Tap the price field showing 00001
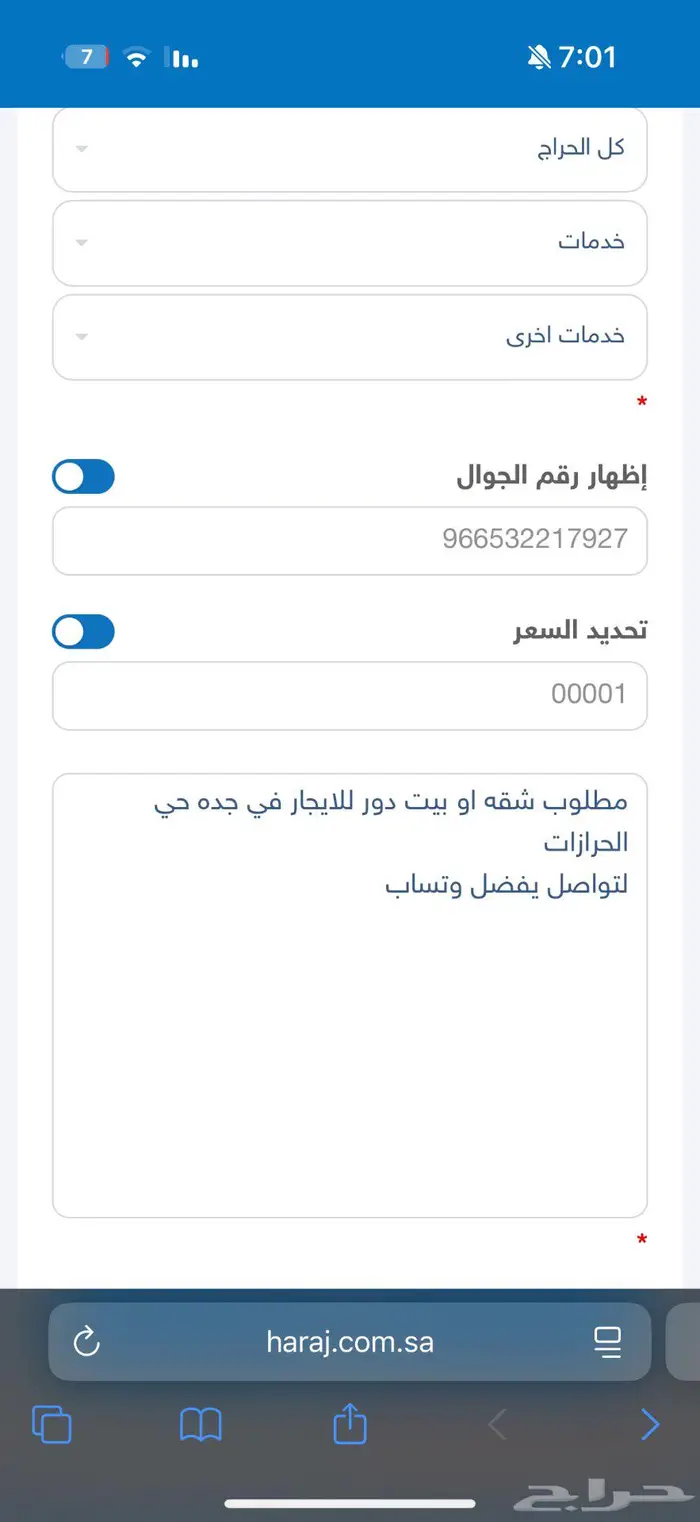This screenshot has width=700, height=1522. click(x=350, y=695)
